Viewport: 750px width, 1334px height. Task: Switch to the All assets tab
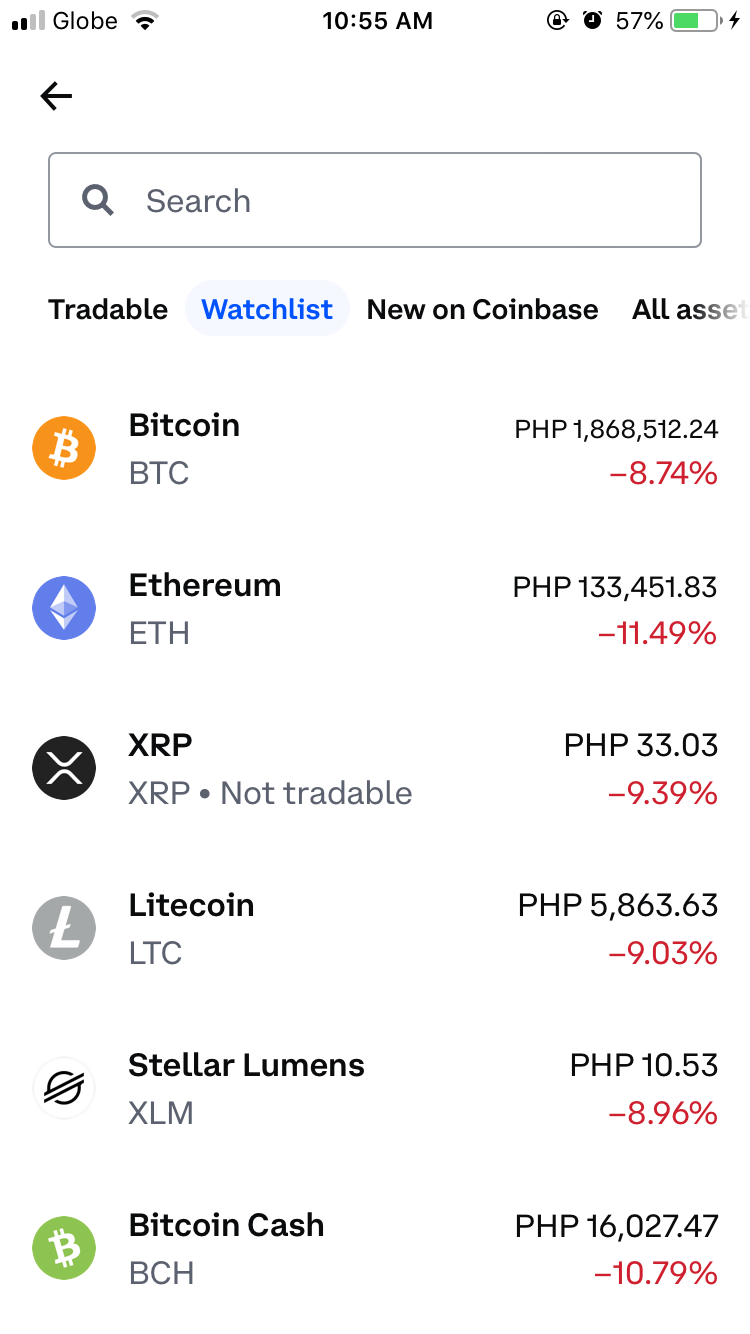pyautogui.click(x=690, y=309)
